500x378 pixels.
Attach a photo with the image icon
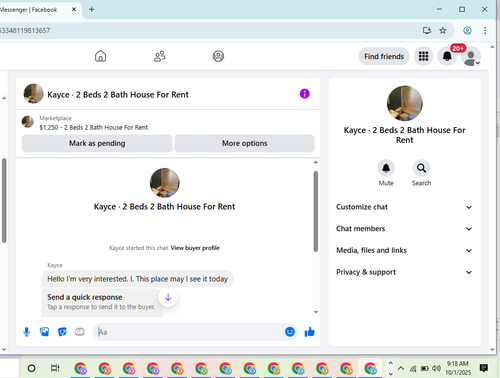point(44,332)
